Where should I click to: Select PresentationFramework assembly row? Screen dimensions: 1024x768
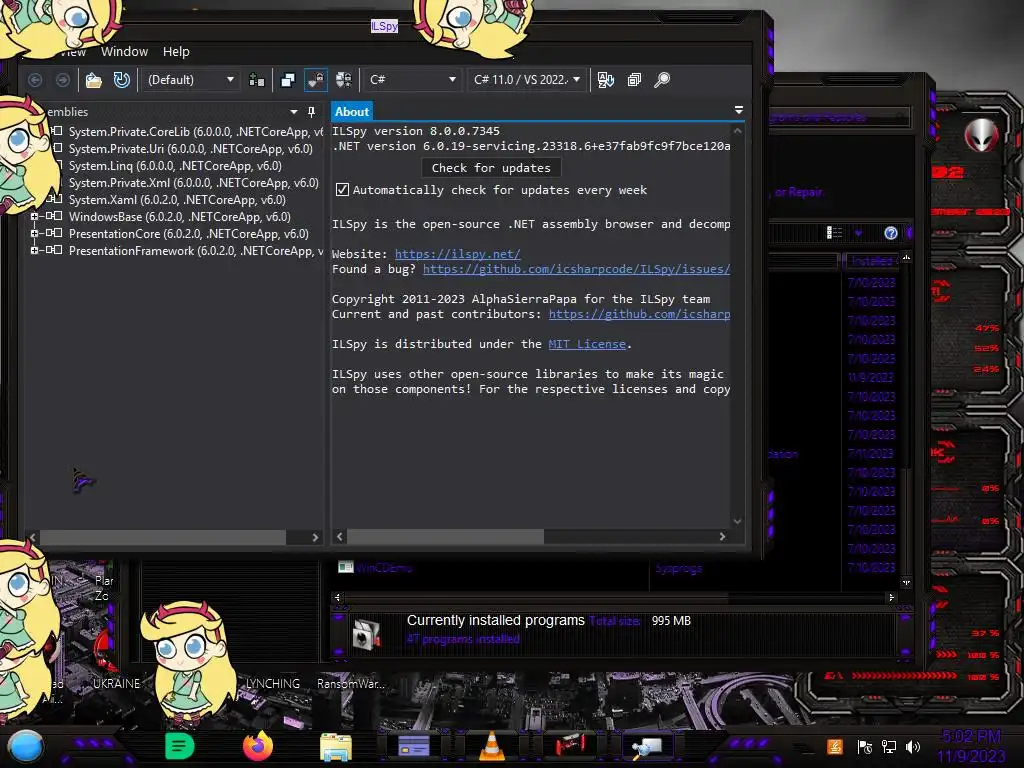(x=195, y=251)
